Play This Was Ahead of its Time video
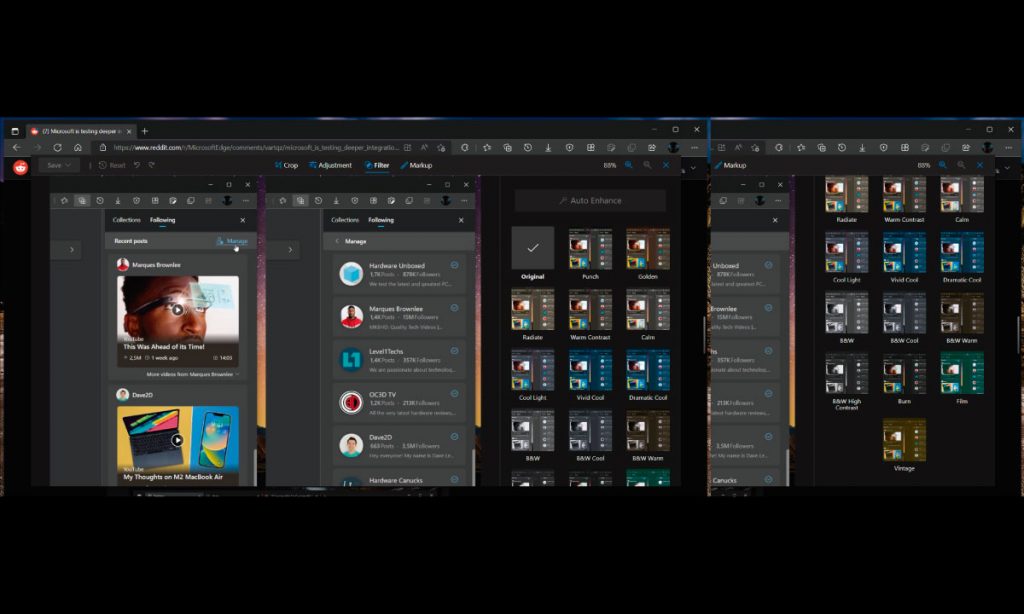The width and height of the screenshot is (1024, 614). coord(178,310)
